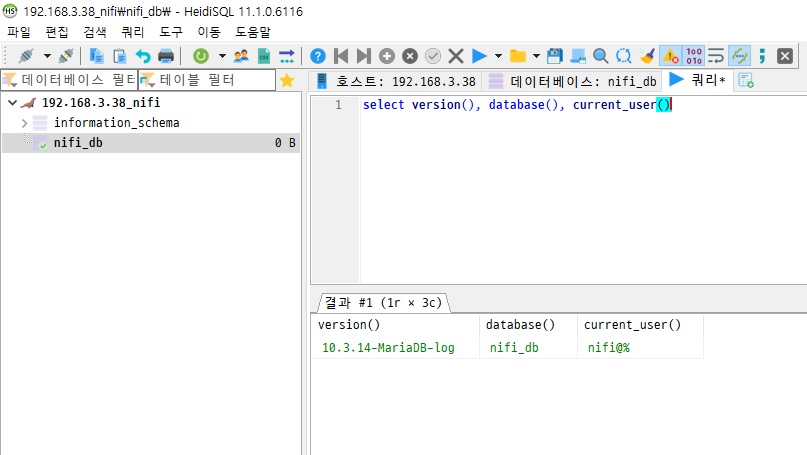Select the nifi_db database tree item
The image size is (807, 455).
(x=151, y=143)
